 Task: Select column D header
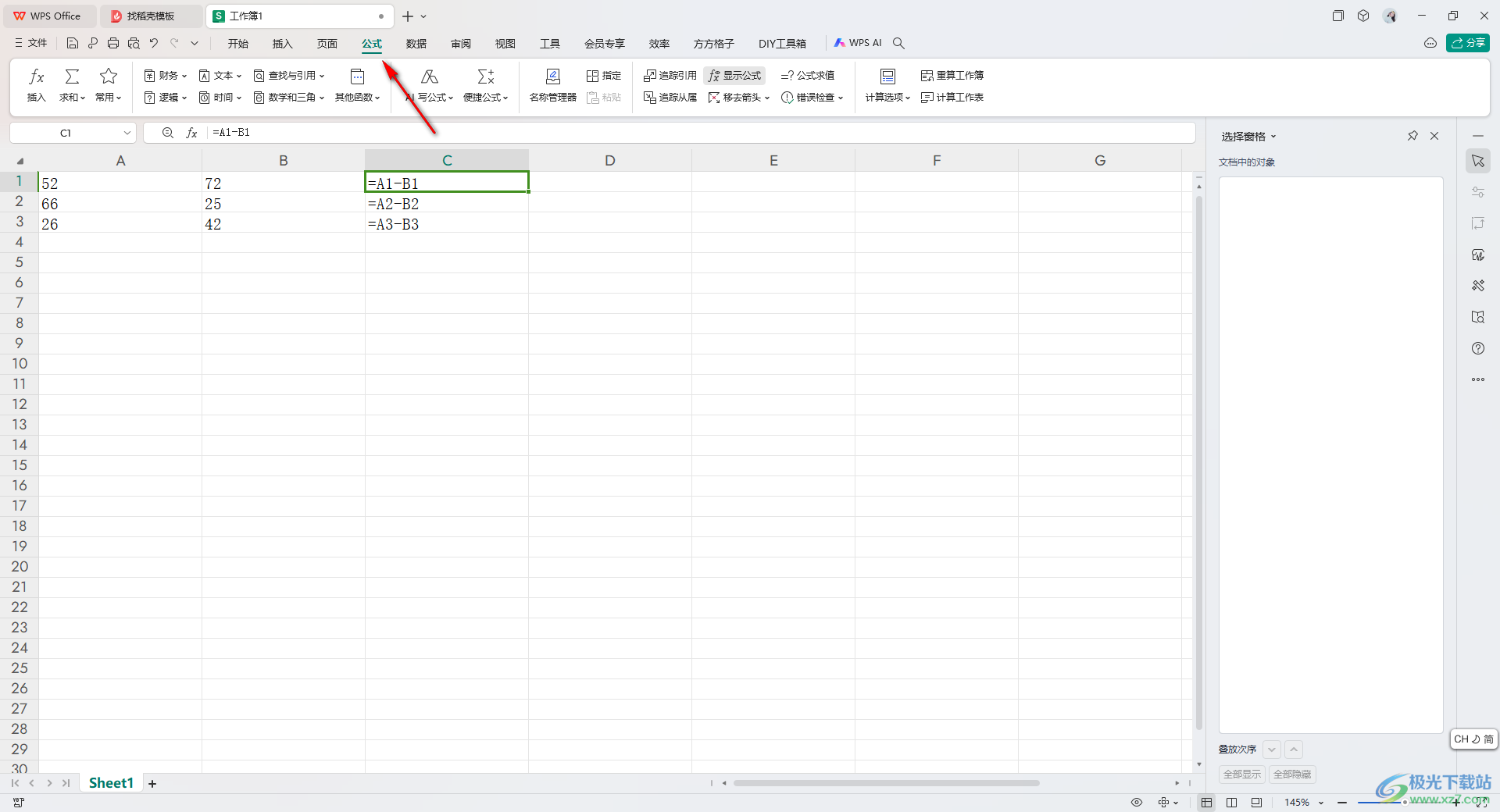click(x=610, y=160)
